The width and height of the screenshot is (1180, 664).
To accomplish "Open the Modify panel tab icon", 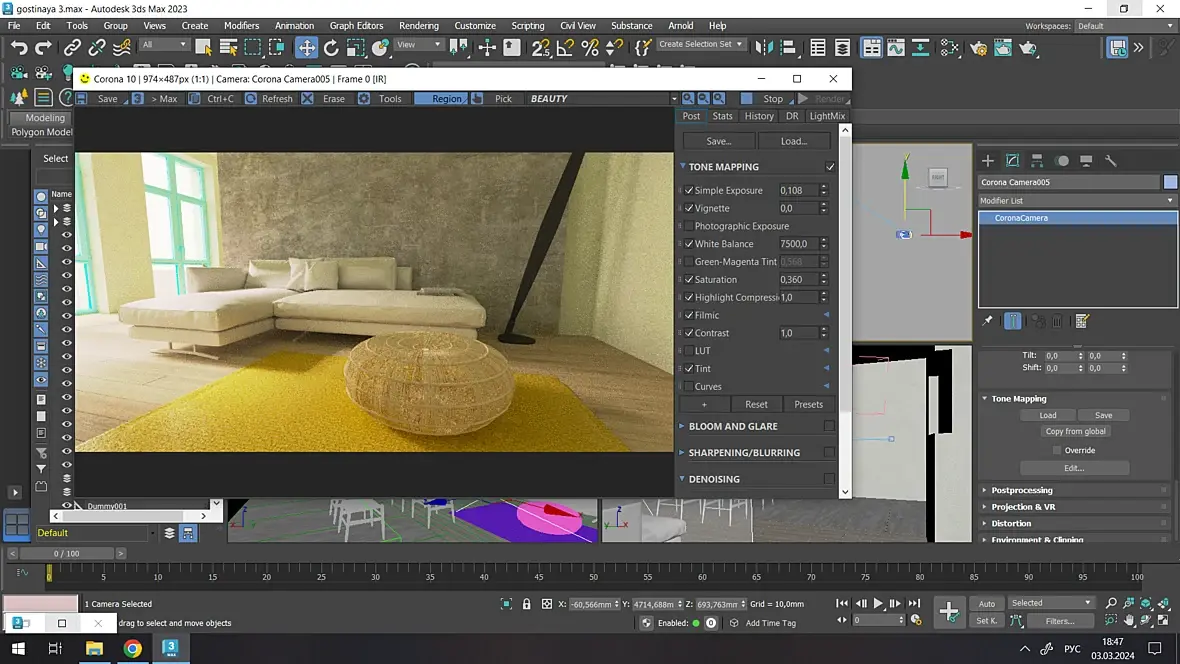I will [x=1012, y=160].
